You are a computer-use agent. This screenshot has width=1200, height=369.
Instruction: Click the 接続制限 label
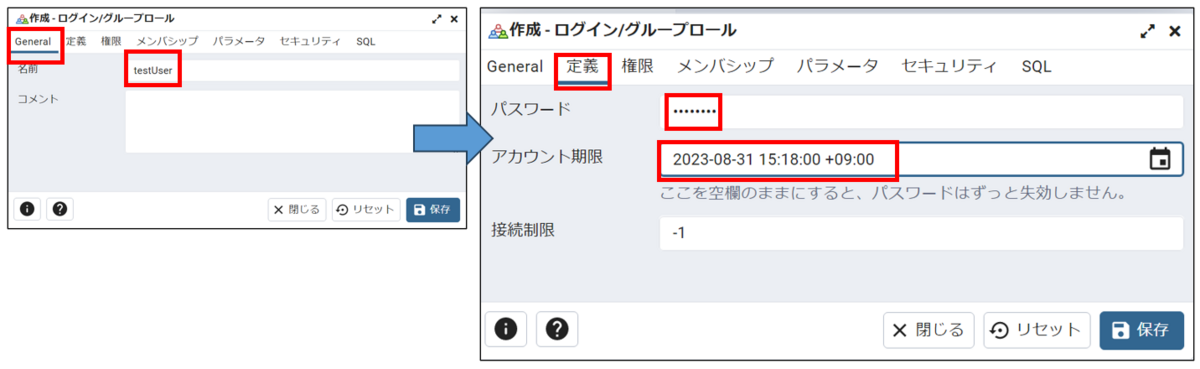522,229
